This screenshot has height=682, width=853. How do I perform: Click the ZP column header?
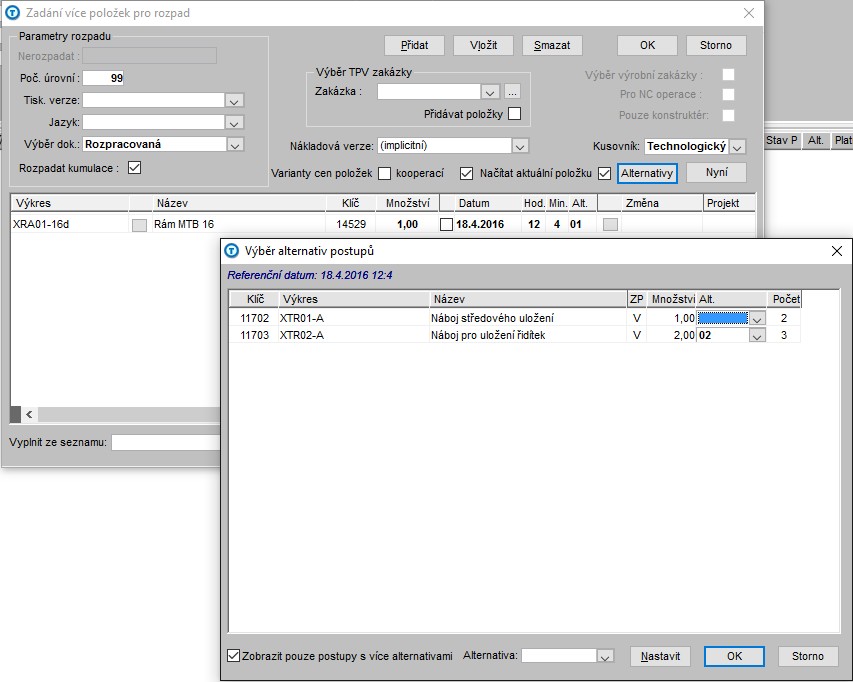pyautogui.click(x=636, y=299)
